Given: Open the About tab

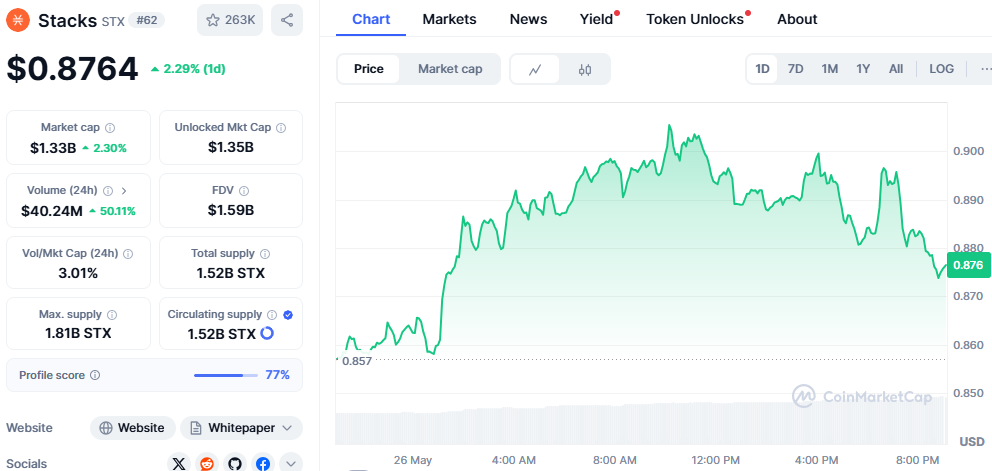Looking at the screenshot, I should pyautogui.click(x=797, y=19).
